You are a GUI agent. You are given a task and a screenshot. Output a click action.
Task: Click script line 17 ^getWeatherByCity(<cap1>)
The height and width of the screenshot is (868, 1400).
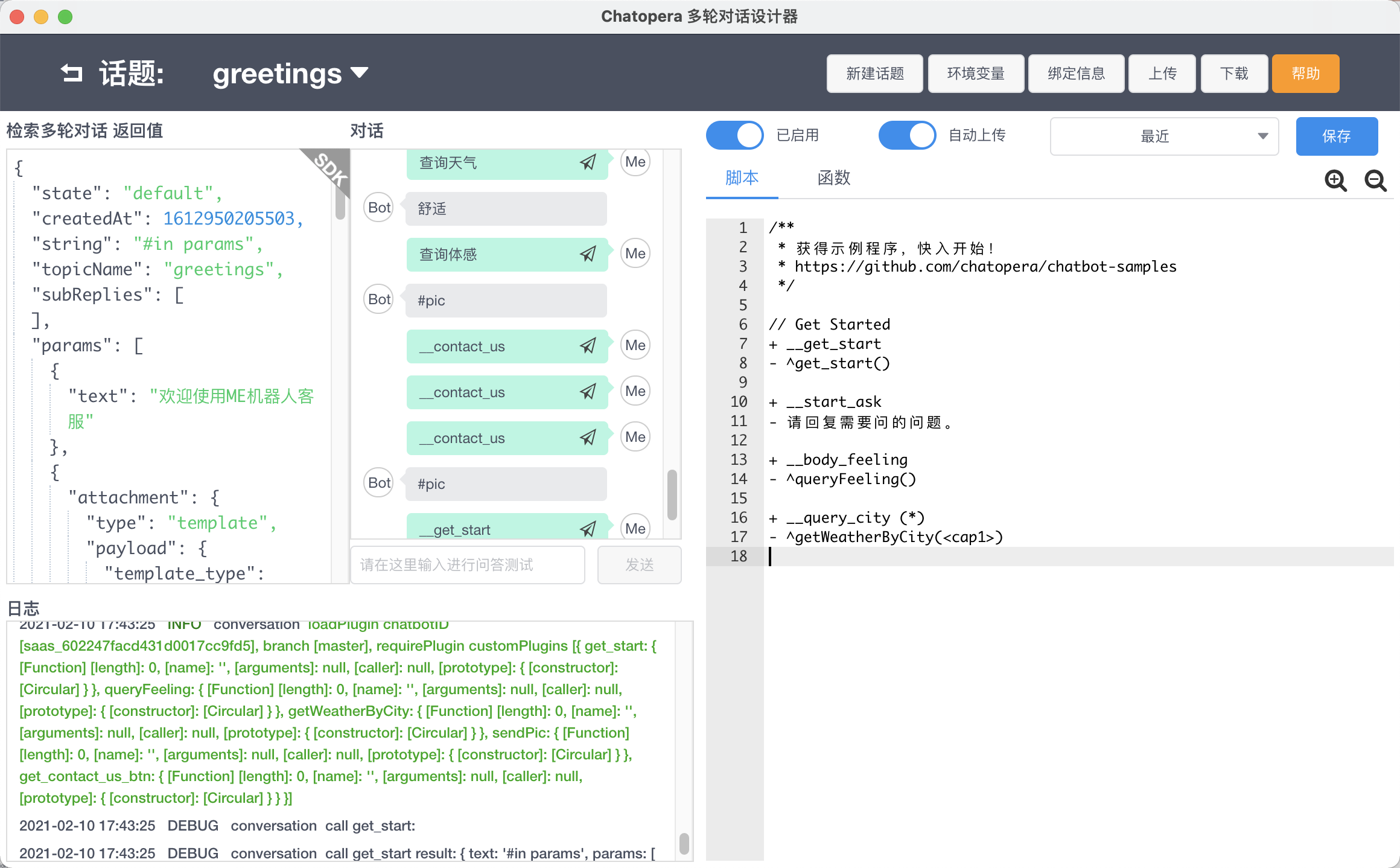[886, 537]
